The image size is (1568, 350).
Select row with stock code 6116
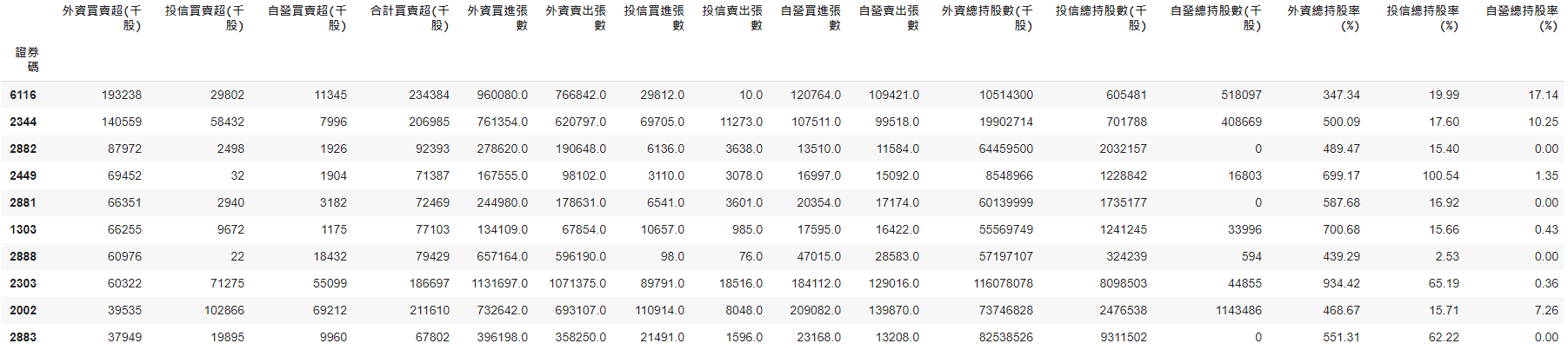pyautogui.click(x=23, y=95)
